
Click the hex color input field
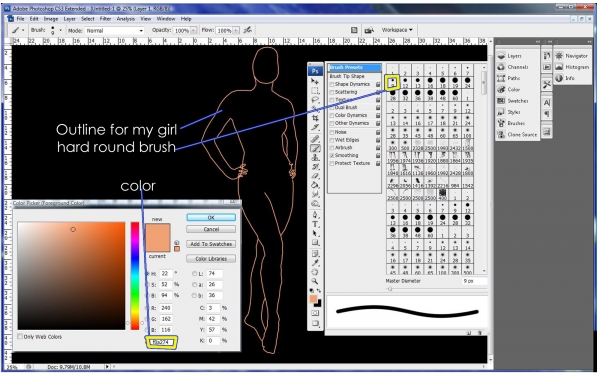click(161, 342)
